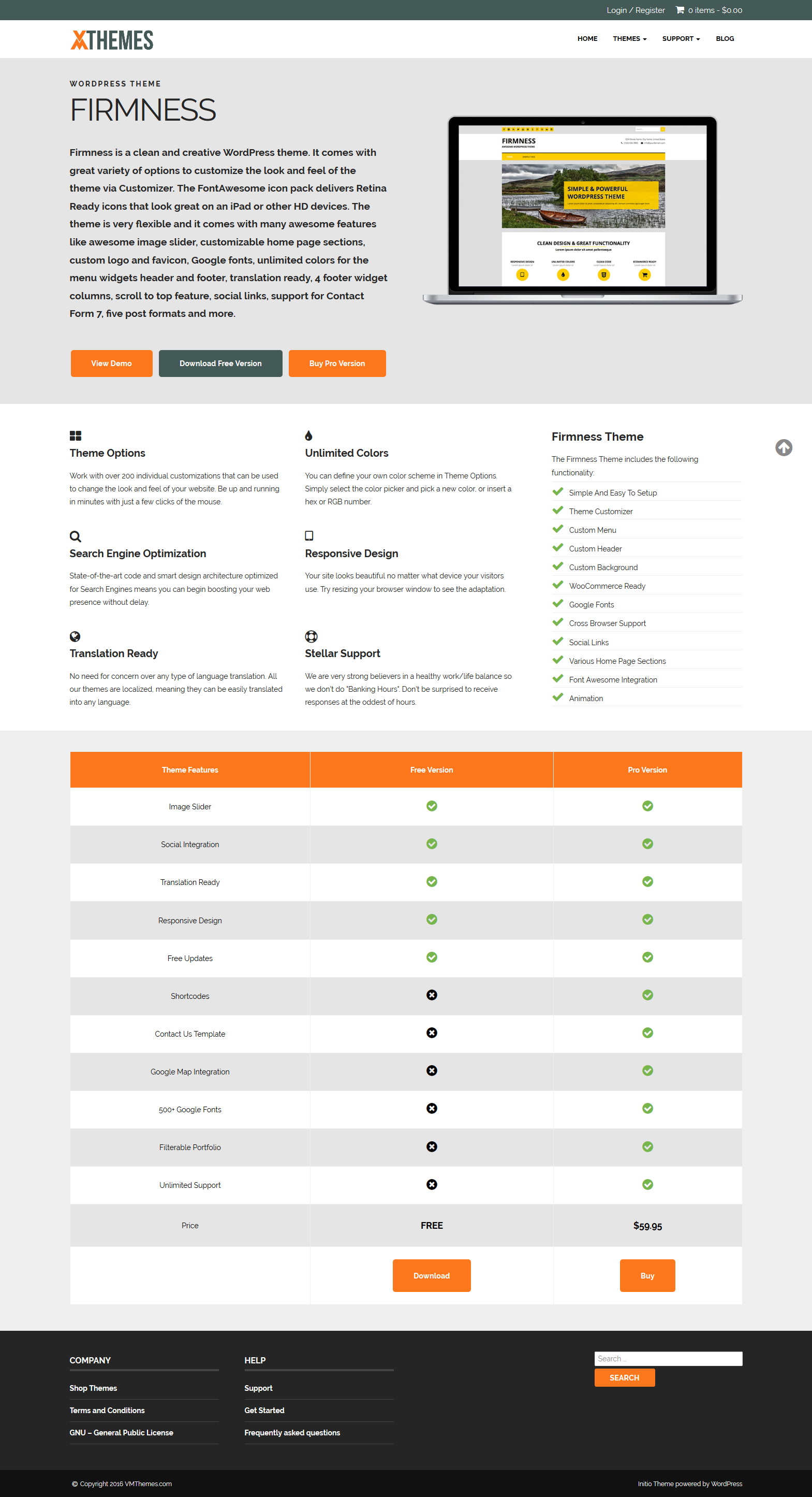Click the Initio Theme footer link

click(x=656, y=1484)
